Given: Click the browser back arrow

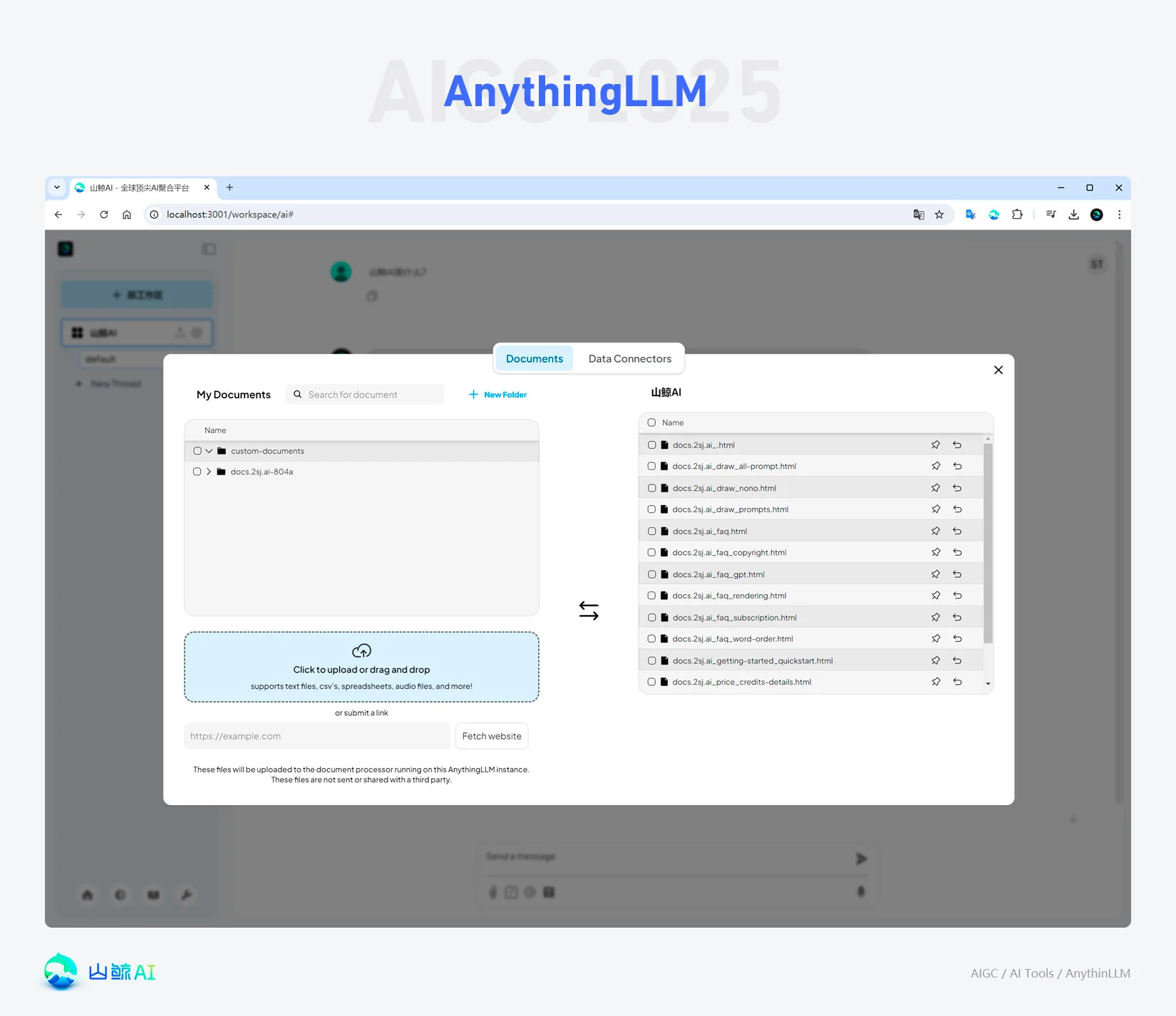Looking at the screenshot, I should point(58,214).
